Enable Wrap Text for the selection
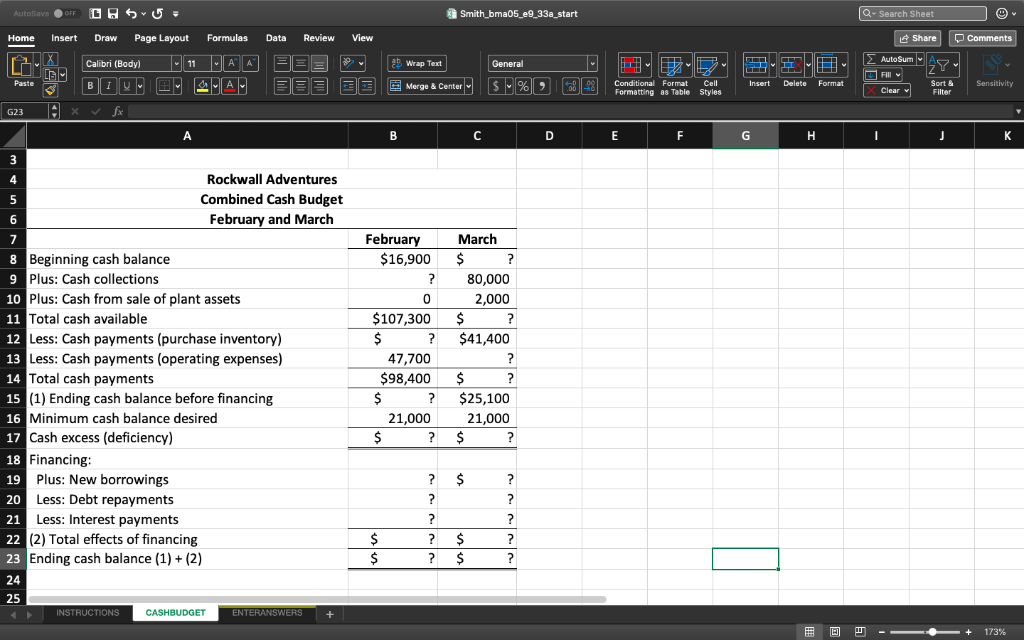The image size is (1024, 640). pos(416,63)
